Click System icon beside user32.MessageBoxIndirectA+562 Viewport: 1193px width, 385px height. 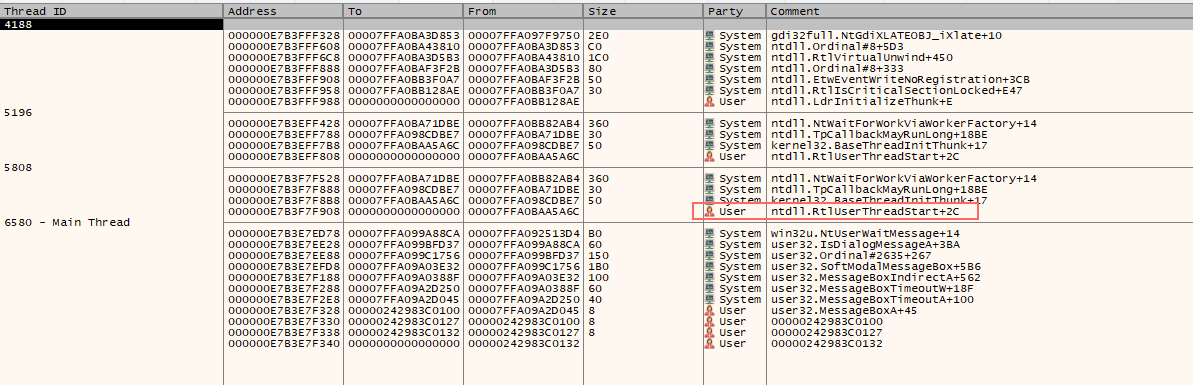[x=711, y=278]
